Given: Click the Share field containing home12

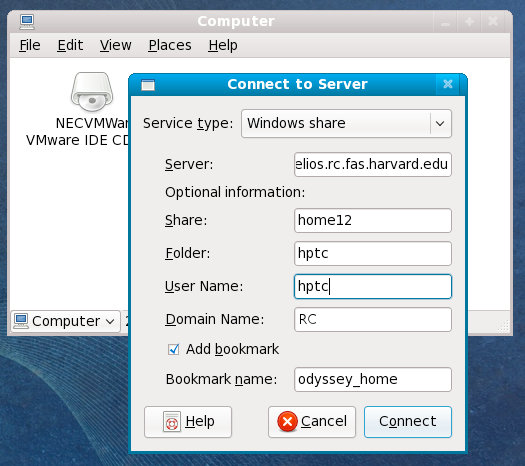Looking at the screenshot, I should tap(373, 220).
